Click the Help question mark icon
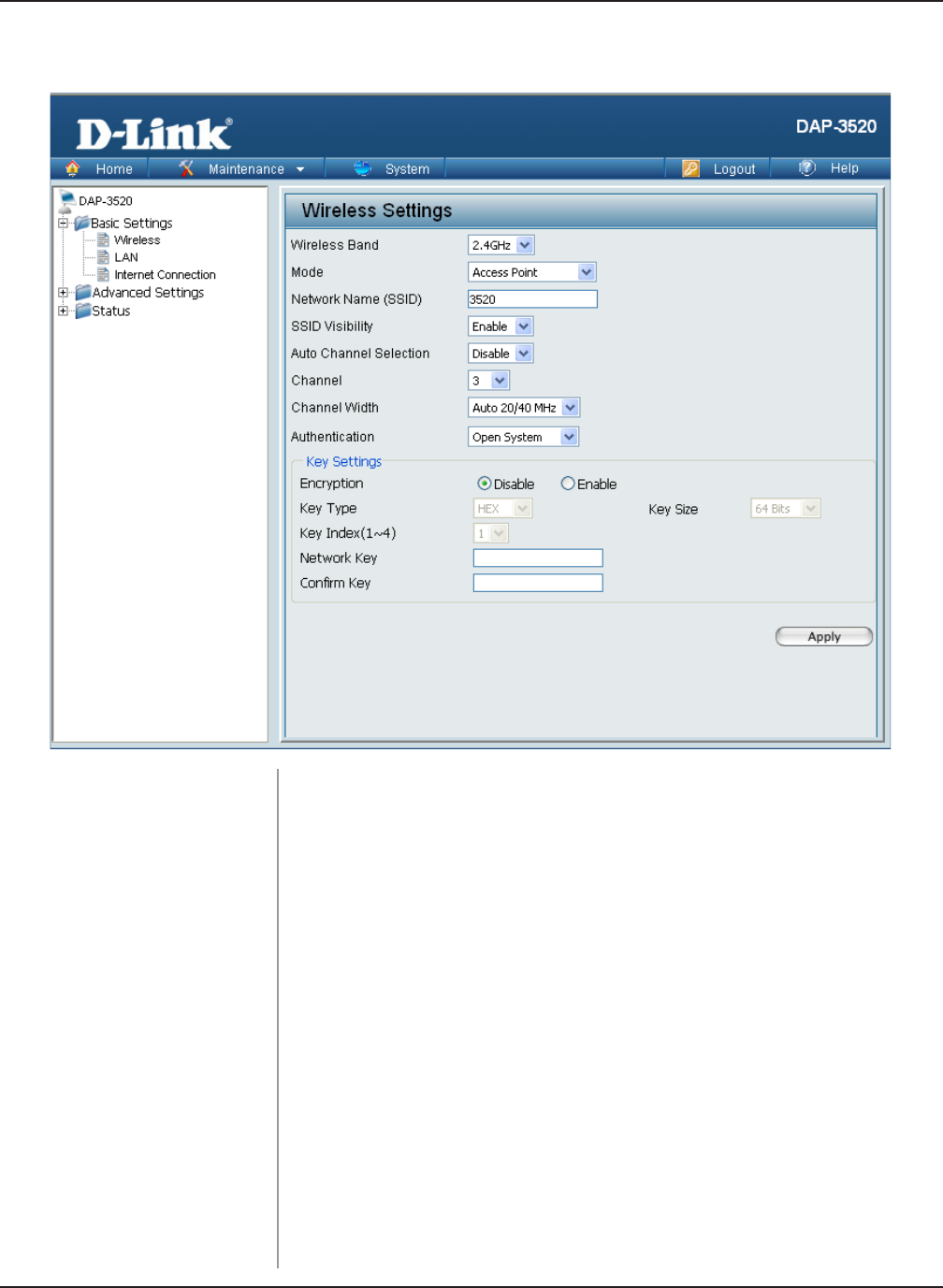The image size is (943, 1288). click(x=807, y=167)
